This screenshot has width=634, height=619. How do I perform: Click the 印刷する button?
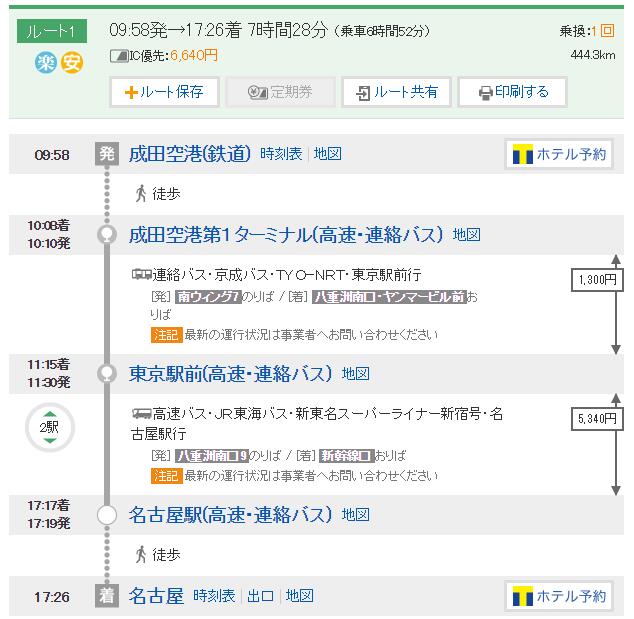(x=513, y=92)
